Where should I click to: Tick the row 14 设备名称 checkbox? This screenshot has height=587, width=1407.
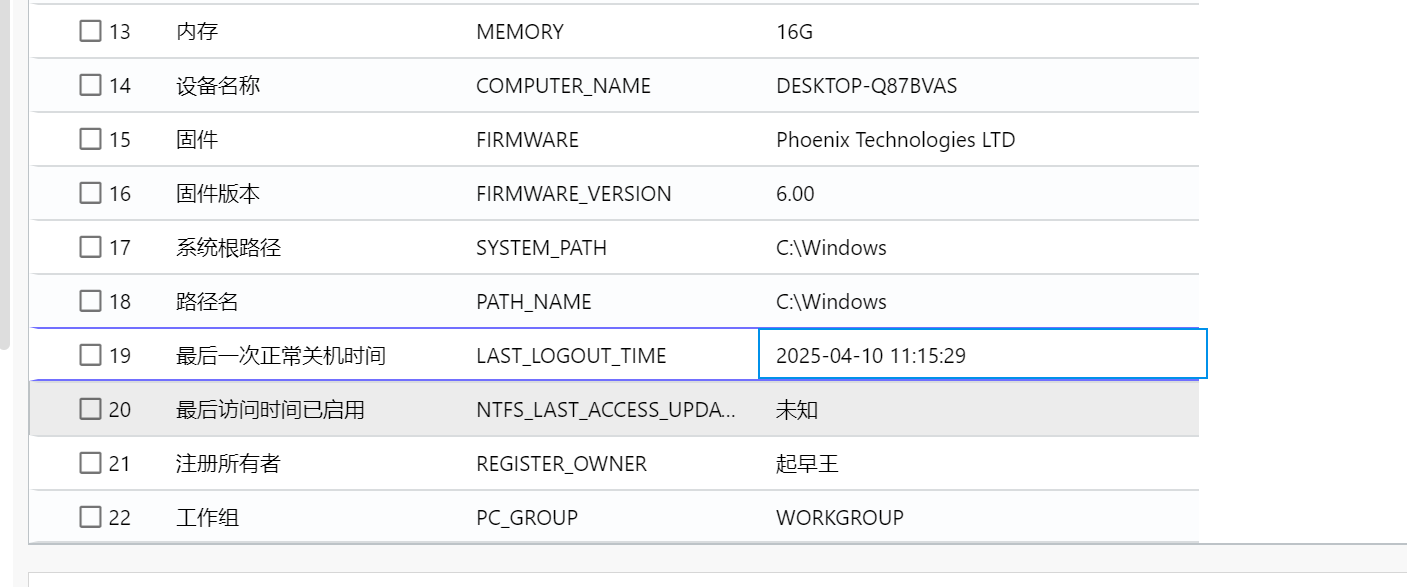pos(91,85)
